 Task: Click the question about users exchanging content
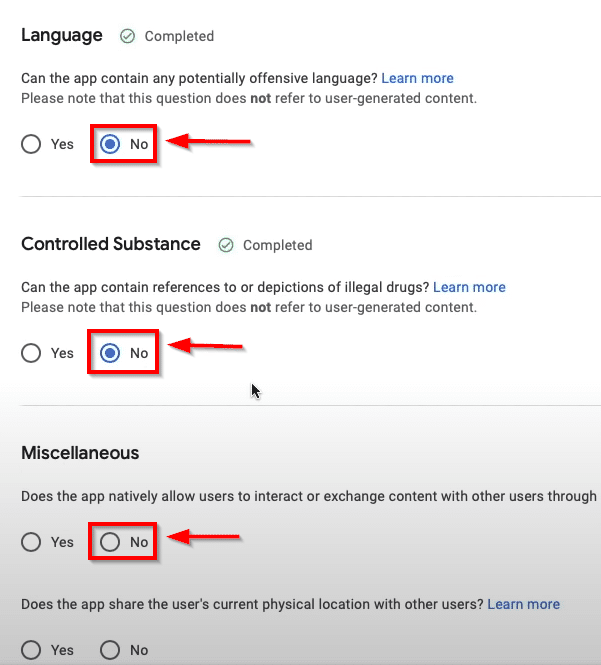click(x=309, y=496)
